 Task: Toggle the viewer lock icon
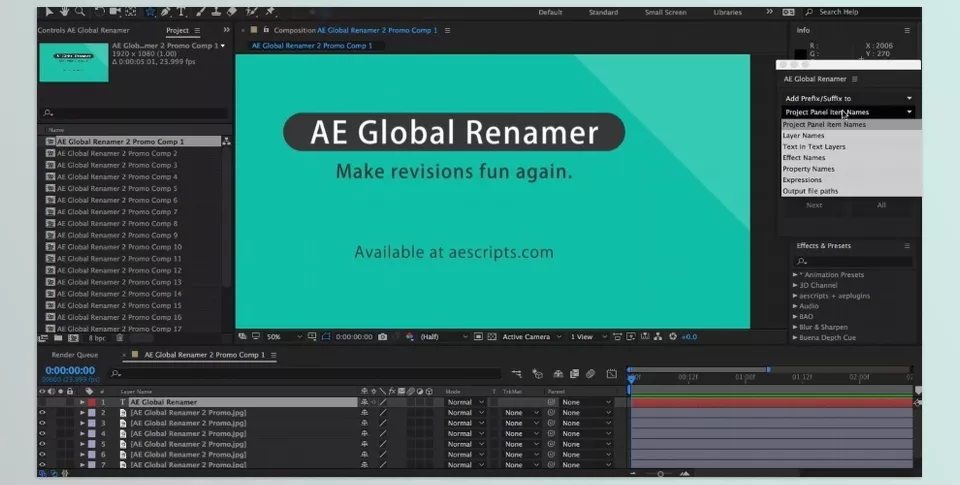coord(266,30)
